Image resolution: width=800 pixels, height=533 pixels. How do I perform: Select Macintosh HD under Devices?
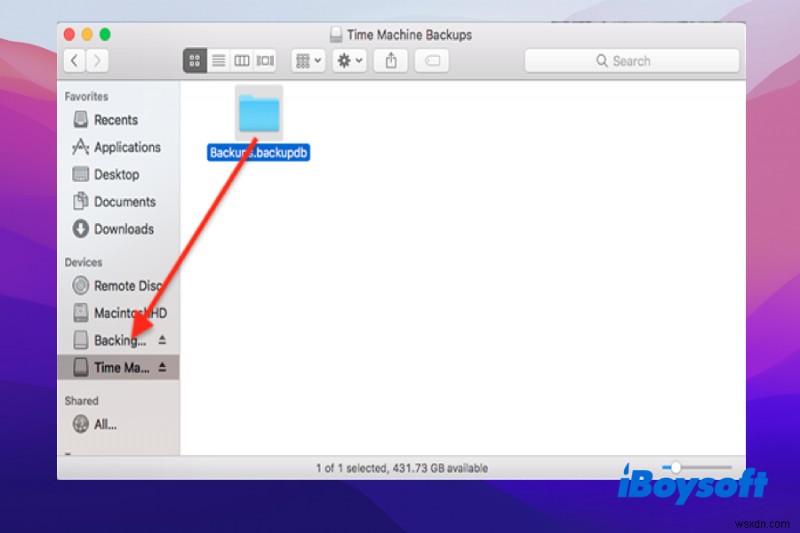click(118, 313)
